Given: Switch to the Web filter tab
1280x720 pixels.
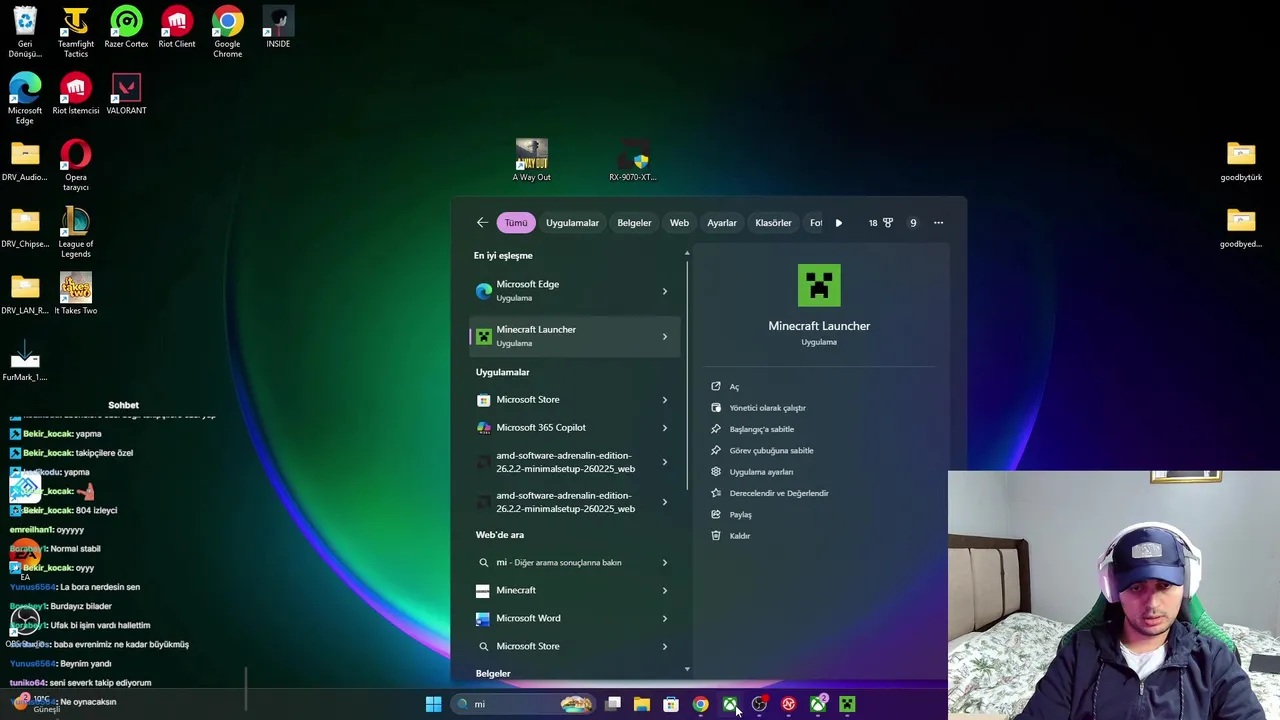Looking at the screenshot, I should click(x=679, y=223).
